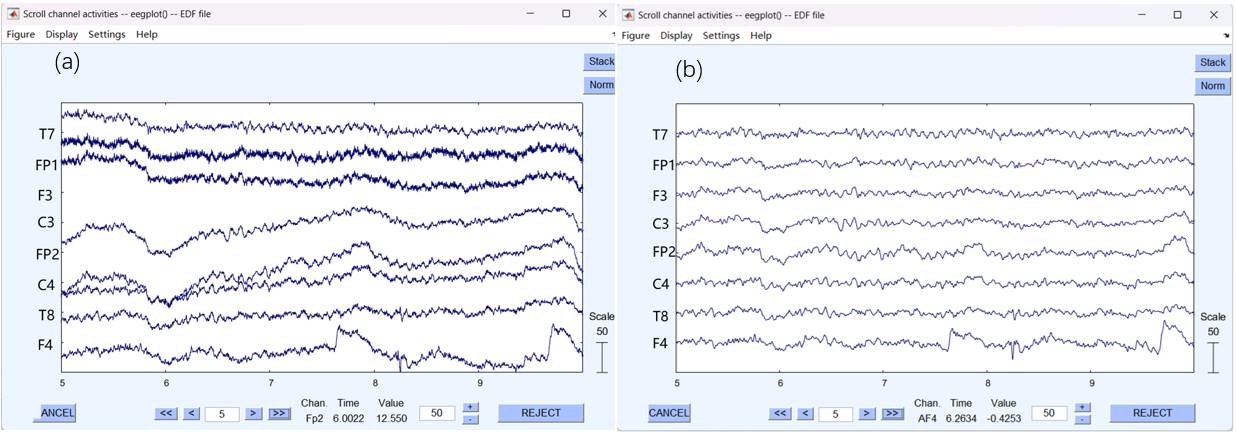Step back with < in window (a)

192,412
